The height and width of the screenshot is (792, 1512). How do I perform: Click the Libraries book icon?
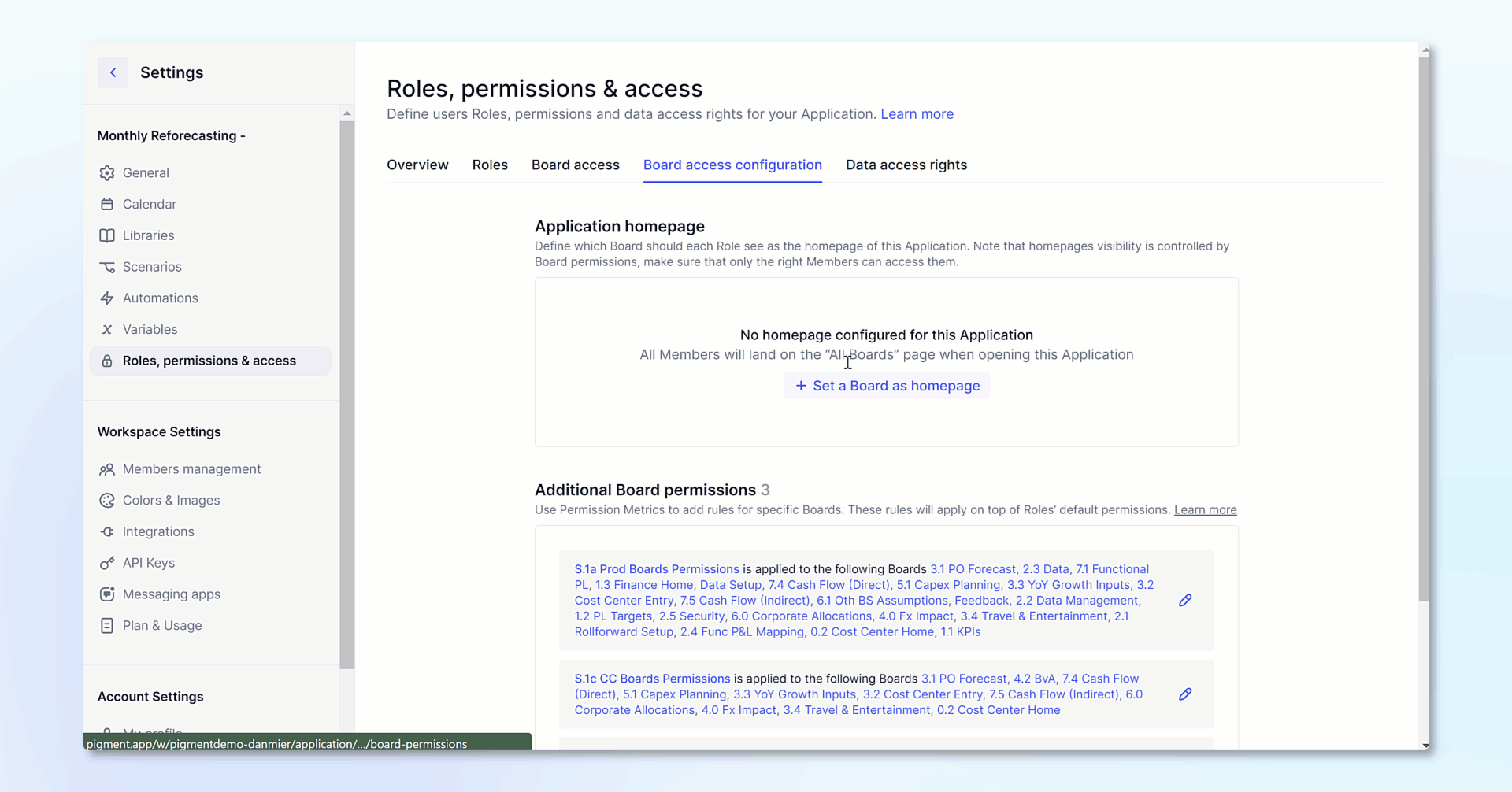click(x=107, y=235)
